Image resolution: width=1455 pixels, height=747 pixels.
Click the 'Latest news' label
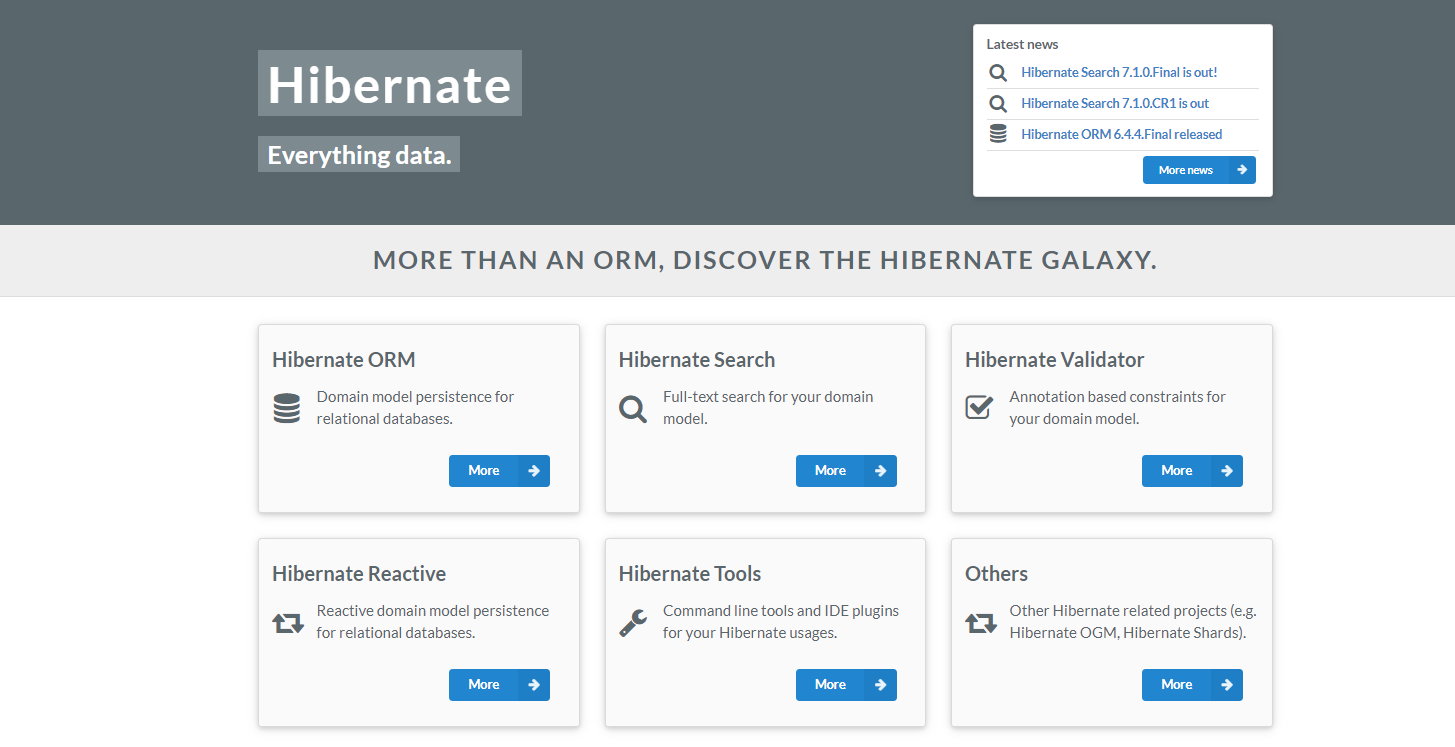pos(1022,45)
